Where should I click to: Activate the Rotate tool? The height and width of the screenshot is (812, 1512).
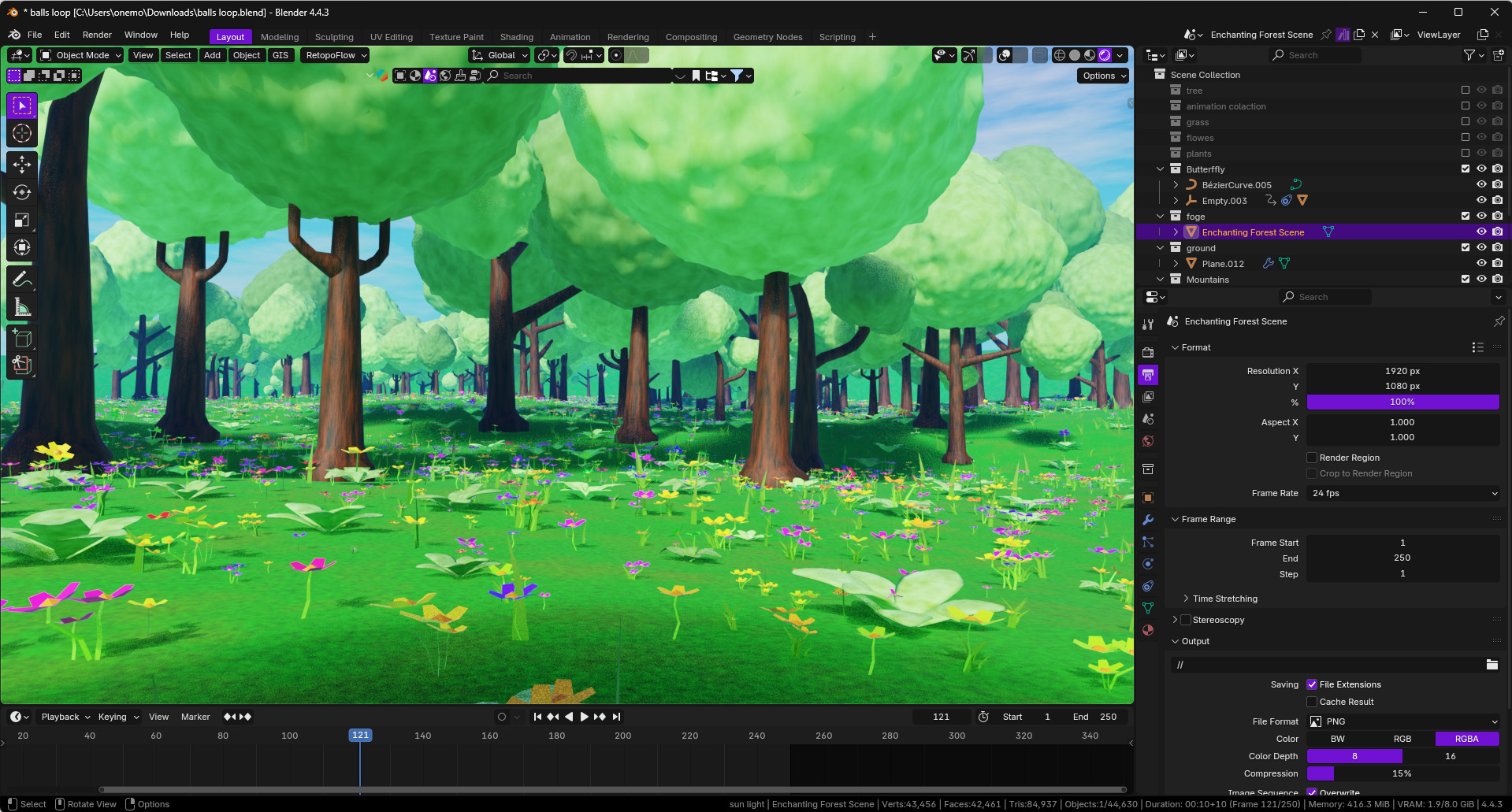click(22, 192)
